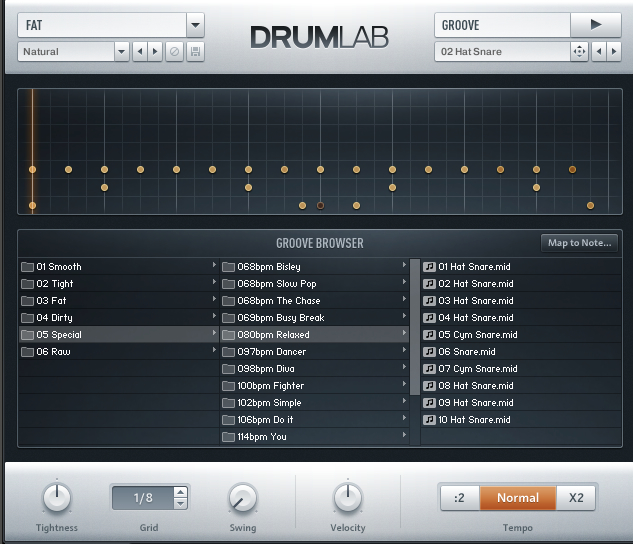633x544 pixels.
Task: Open the 068bpm The Chase folder
Action: (314, 301)
